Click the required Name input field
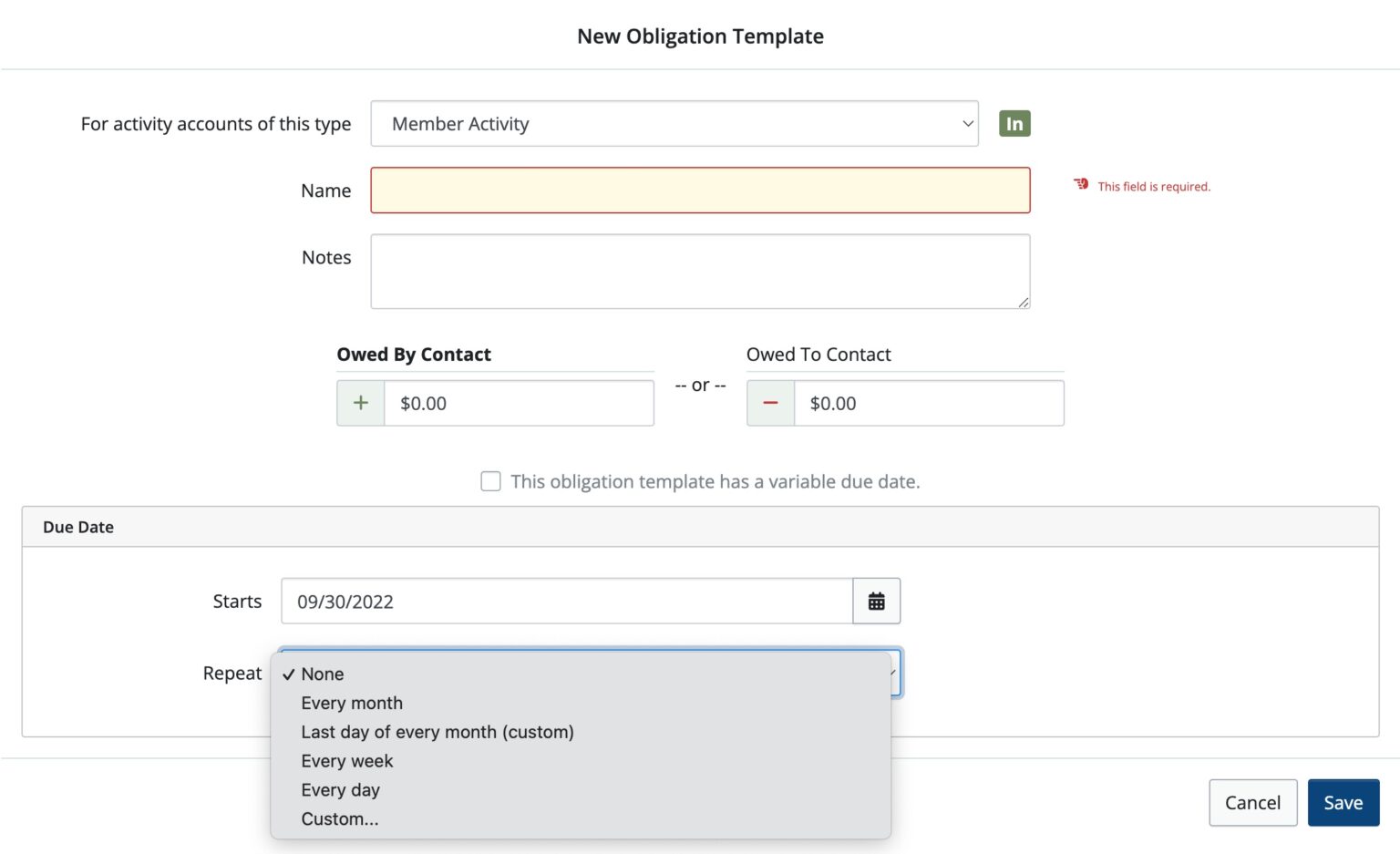This screenshot has width=1400, height=854. (x=699, y=190)
